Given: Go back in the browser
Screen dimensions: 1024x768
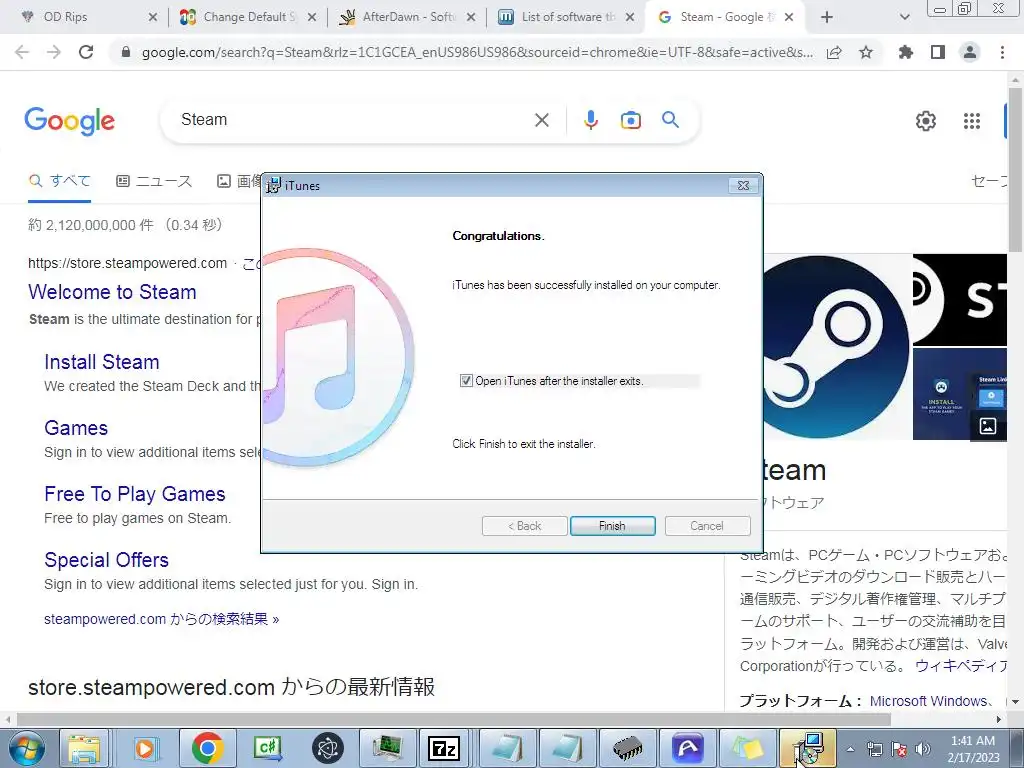Looking at the screenshot, I should [22, 52].
